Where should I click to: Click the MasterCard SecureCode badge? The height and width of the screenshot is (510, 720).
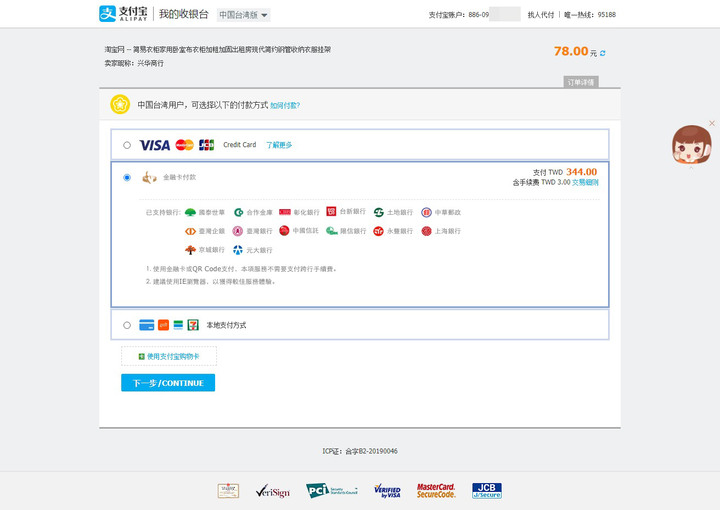point(436,491)
